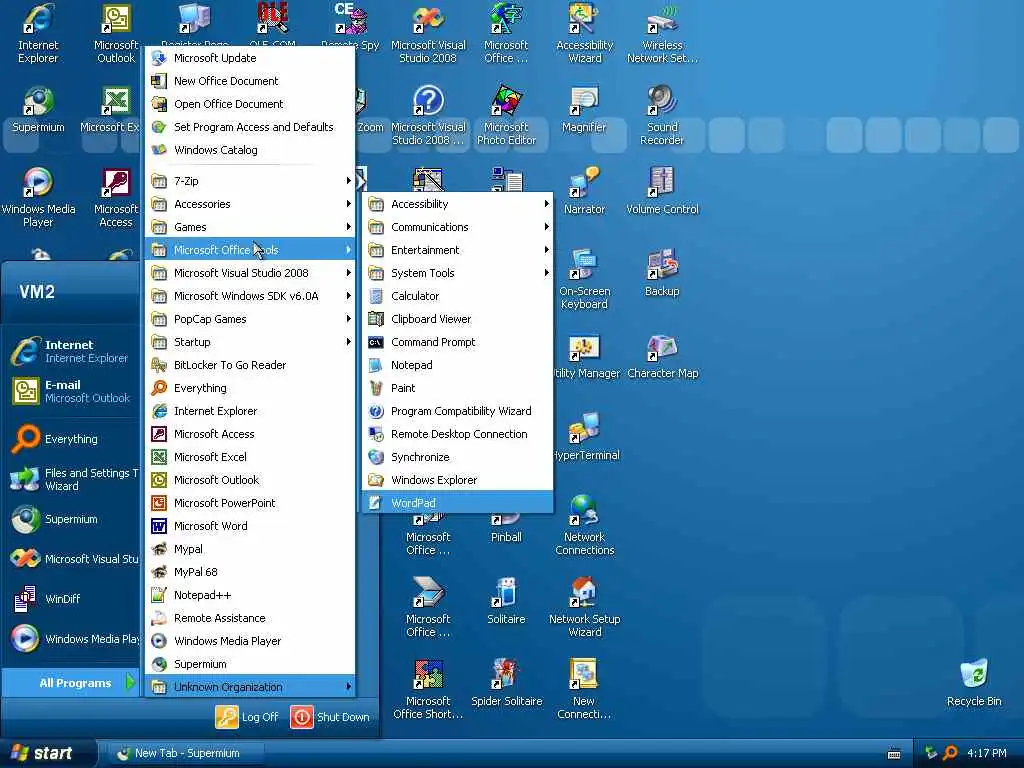Open Microsoft Access desktop shortcut
This screenshot has width=1024, height=768.
(116, 197)
